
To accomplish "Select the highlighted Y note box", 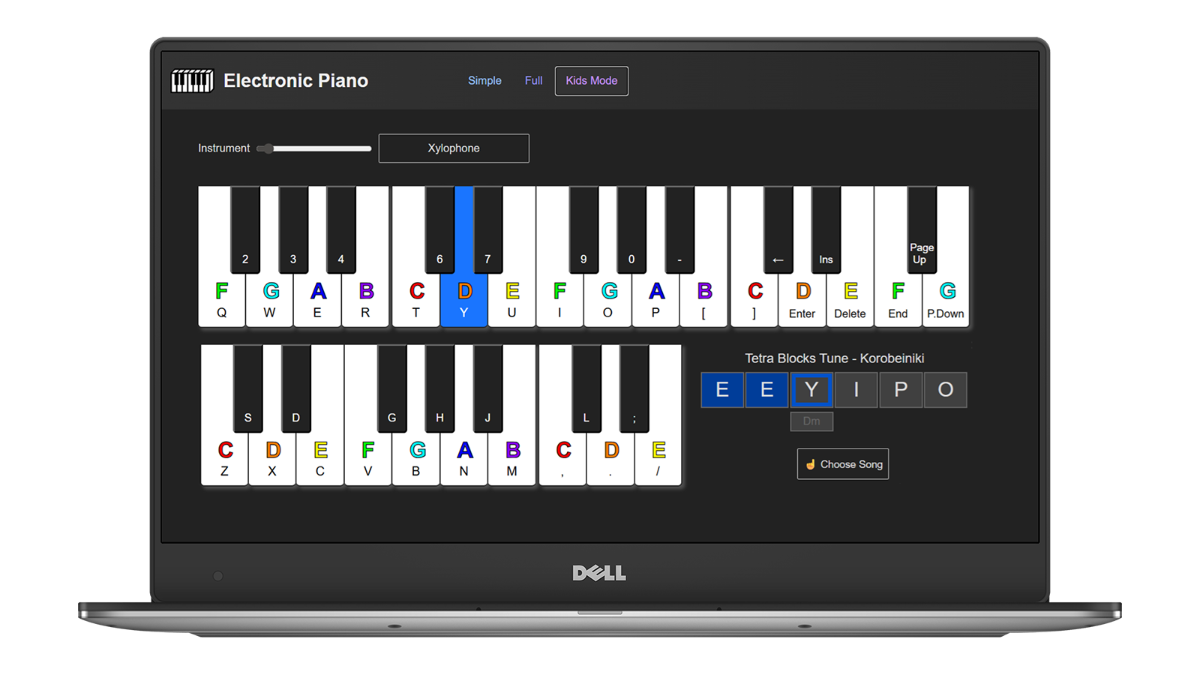I will click(811, 390).
